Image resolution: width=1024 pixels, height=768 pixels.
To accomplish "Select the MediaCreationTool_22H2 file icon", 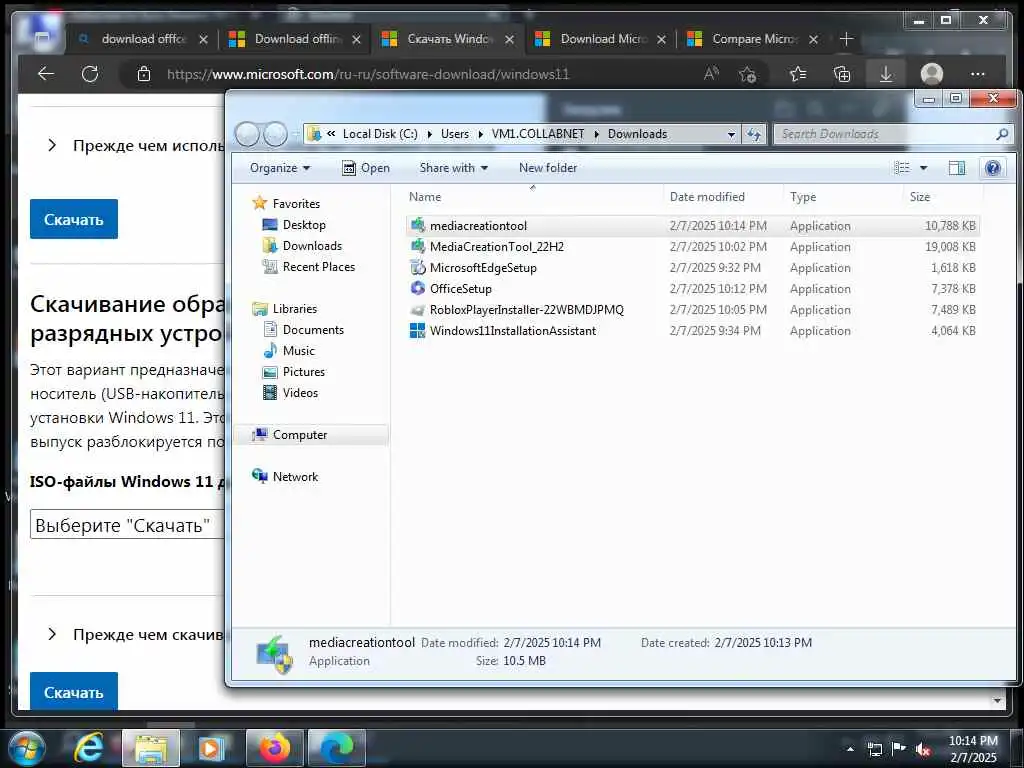I will 418,246.
